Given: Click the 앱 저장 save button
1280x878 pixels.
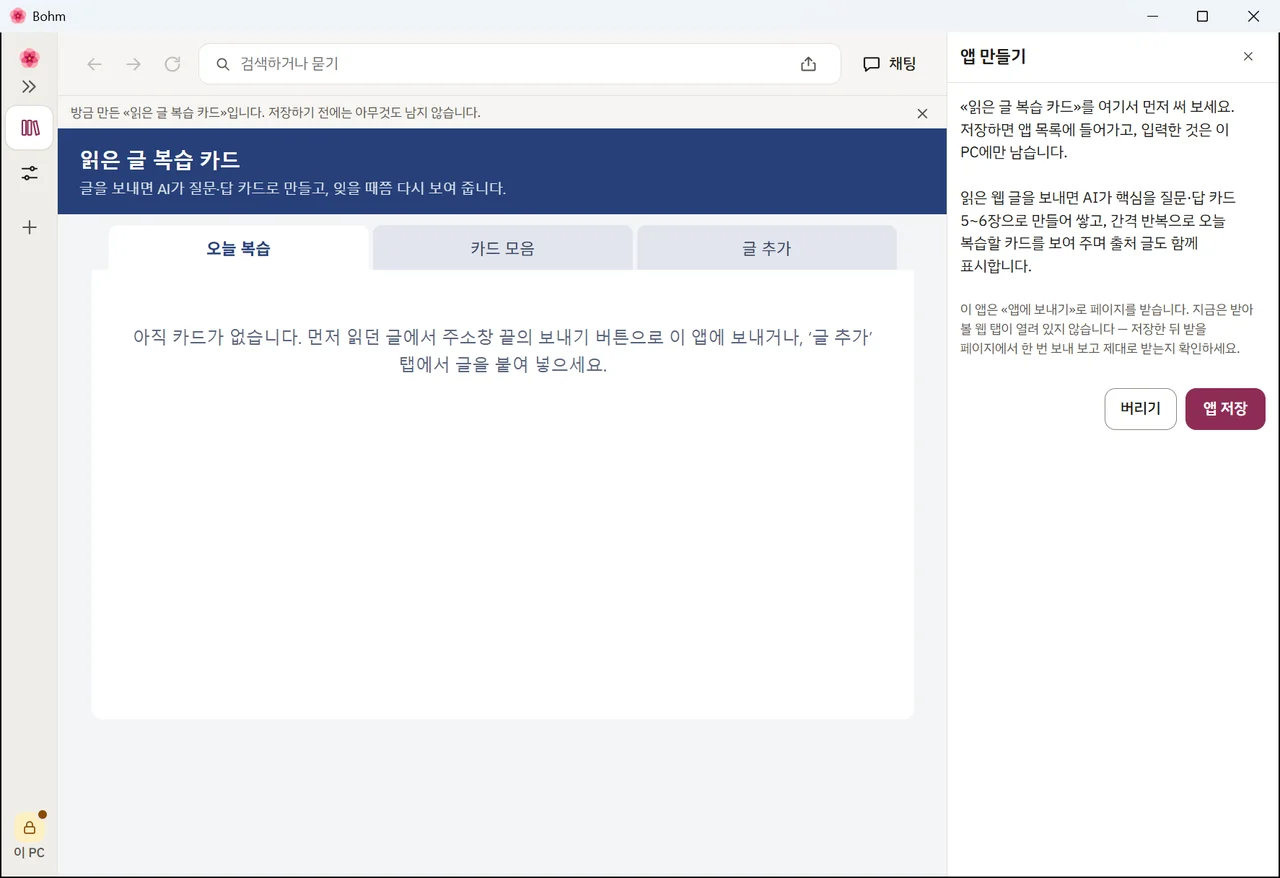Looking at the screenshot, I should (x=1225, y=409).
